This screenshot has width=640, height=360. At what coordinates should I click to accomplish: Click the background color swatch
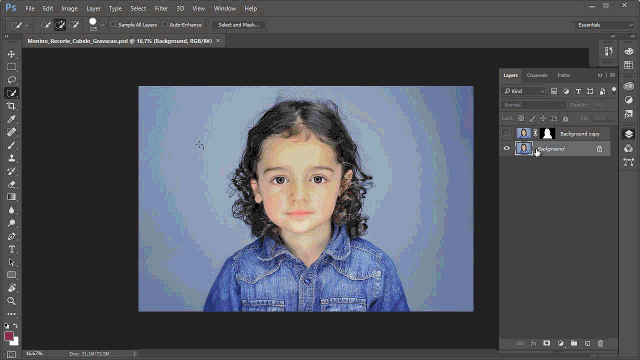[16, 342]
